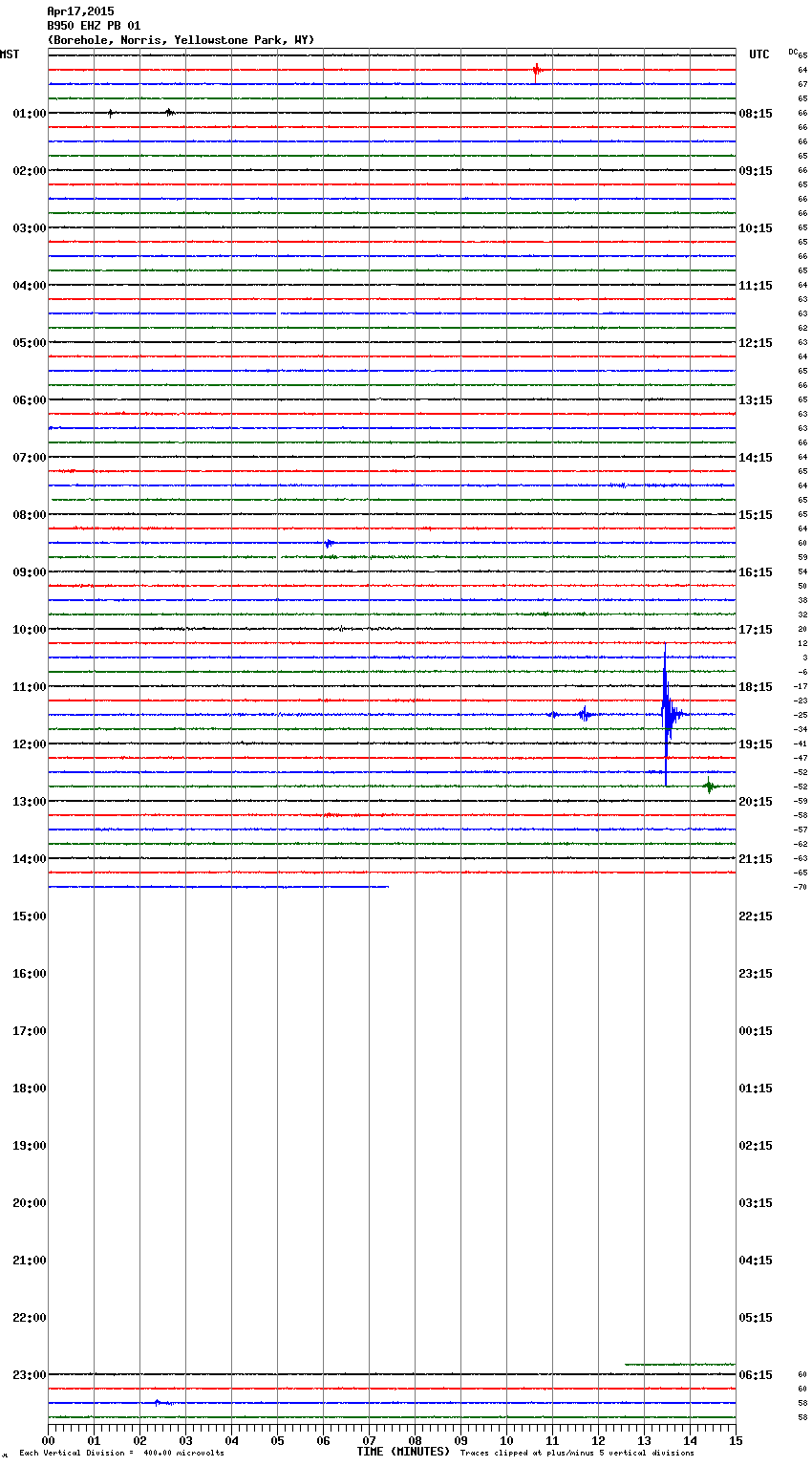Click the 11:00 MST time label
The width and height of the screenshot is (812, 1466).
[30, 687]
